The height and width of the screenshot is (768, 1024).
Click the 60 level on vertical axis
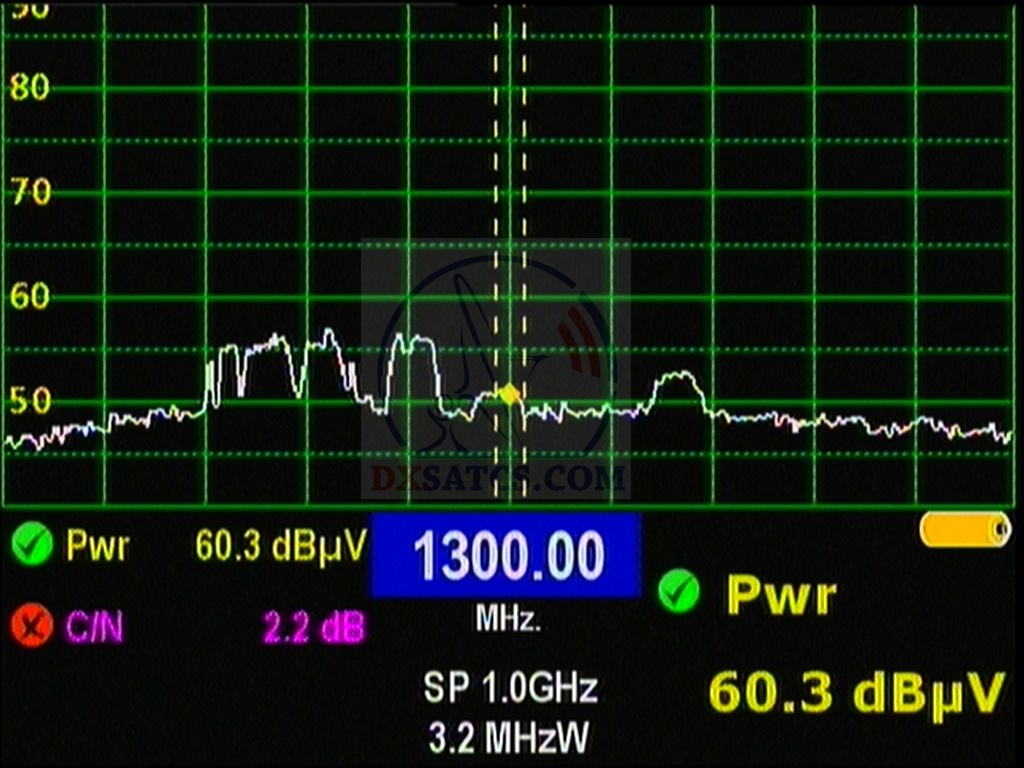click(x=30, y=297)
